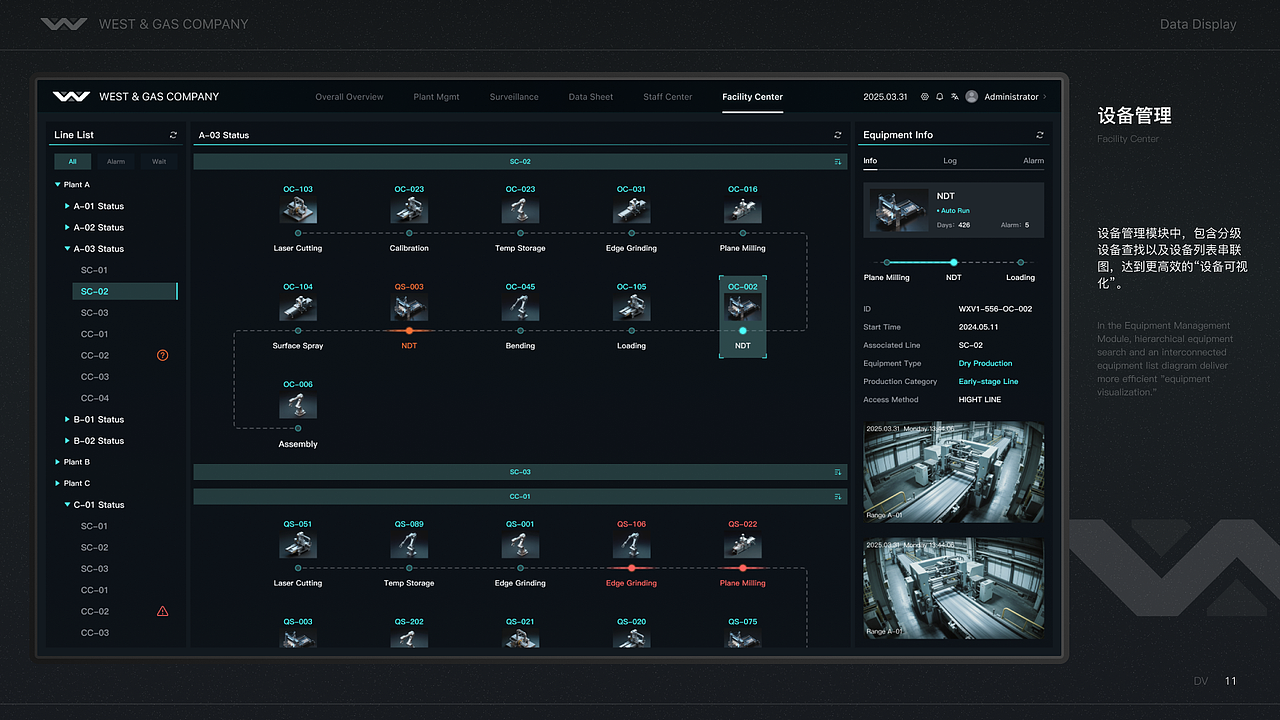The width and height of the screenshot is (1280, 720).
Task: Open the OC-016 Plane Milling machine icon
Action: pyautogui.click(x=742, y=209)
